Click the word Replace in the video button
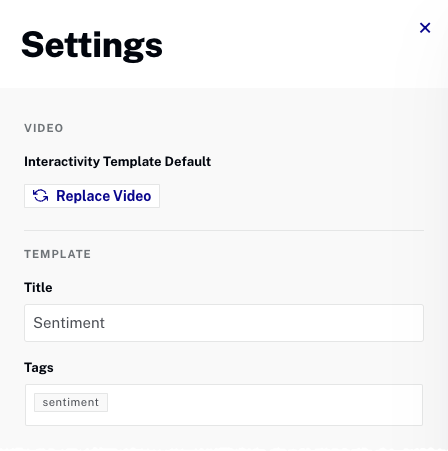This screenshot has width=448, height=451. (x=83, y=196)
